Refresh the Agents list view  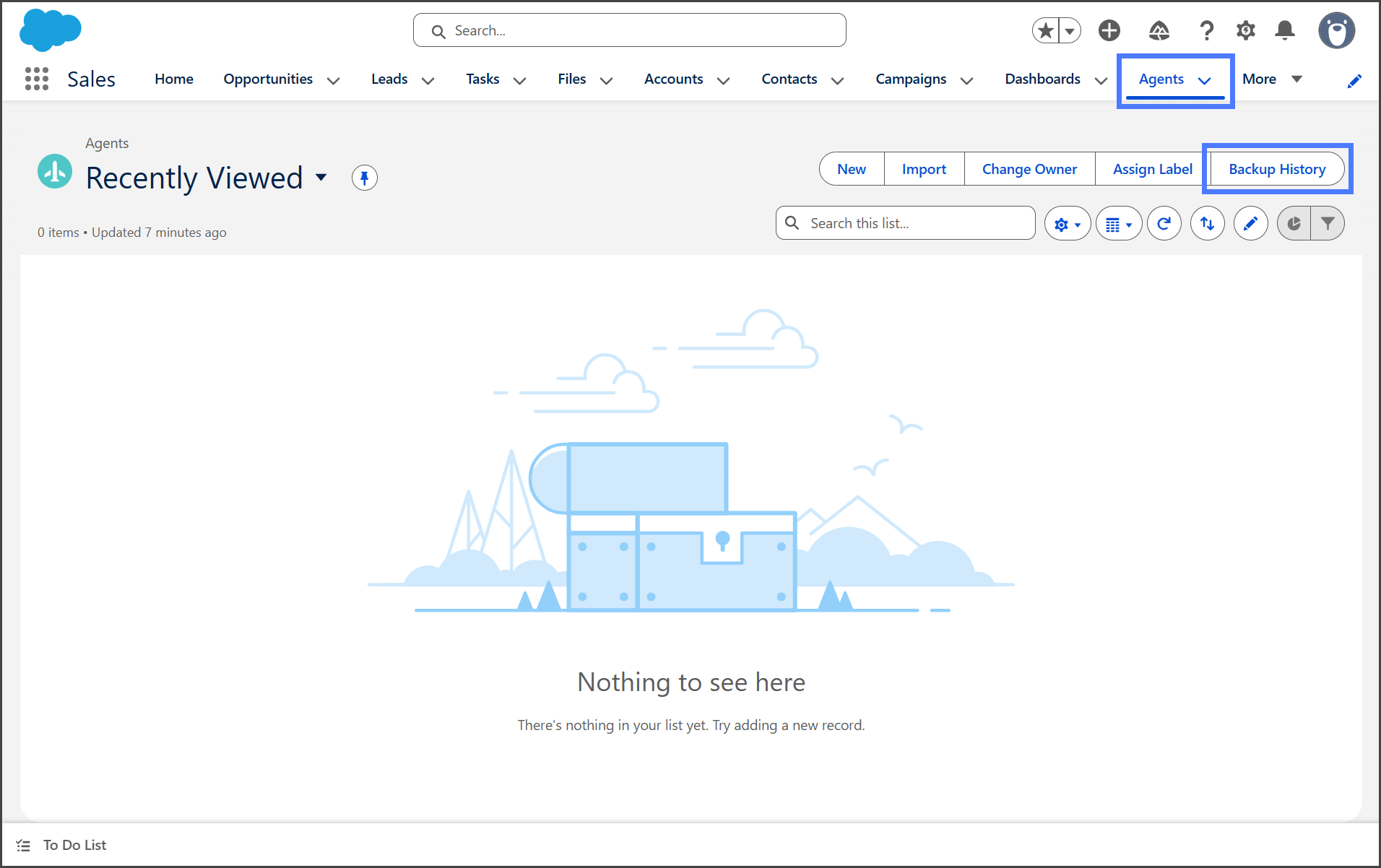click(x=1164, y=224)
